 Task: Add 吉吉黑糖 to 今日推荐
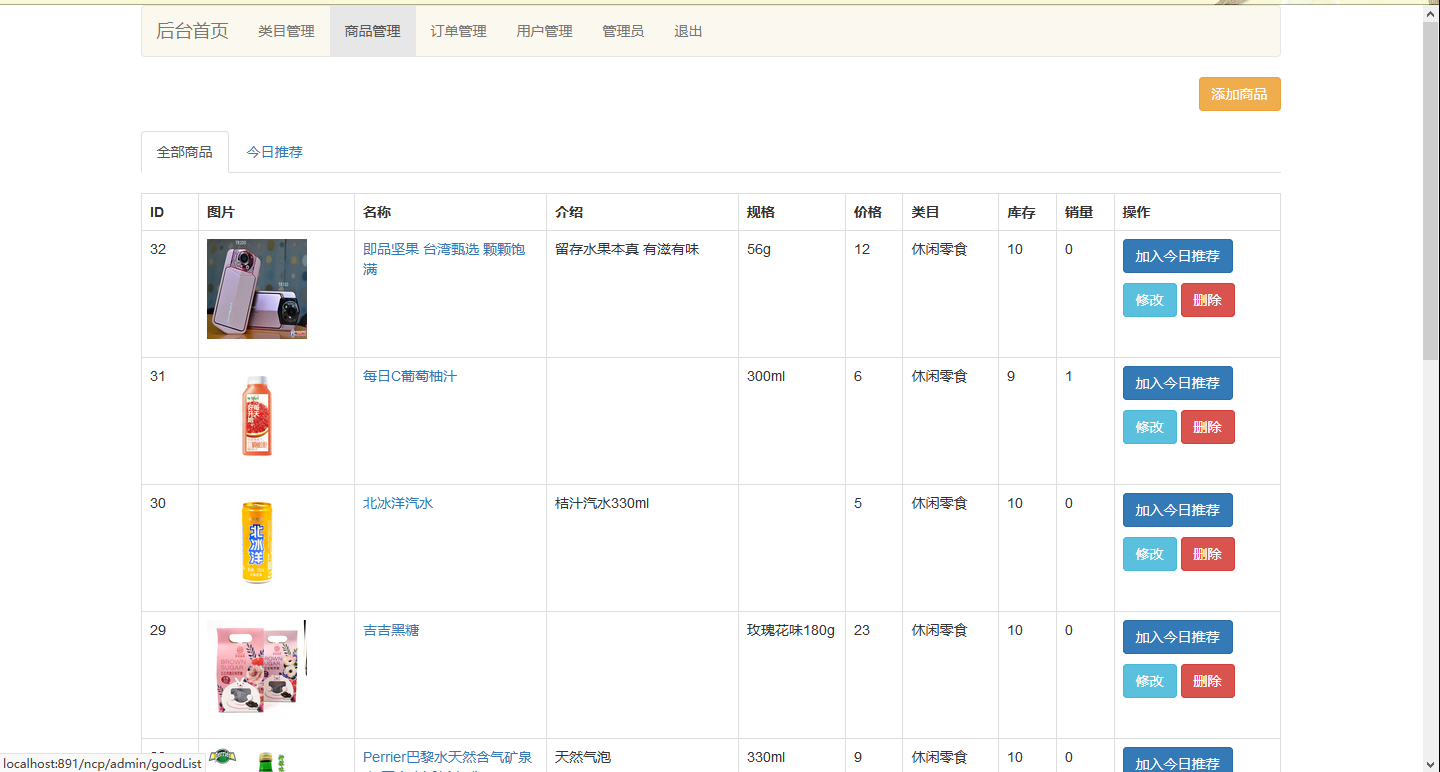tap(1178, 637)
